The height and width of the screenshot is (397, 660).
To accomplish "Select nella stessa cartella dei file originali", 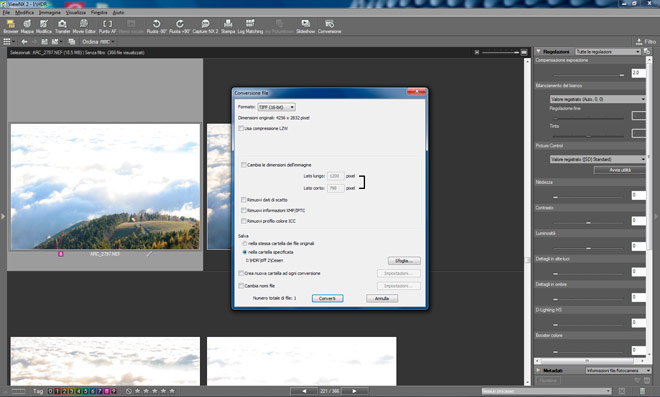I will coord(245,243).
